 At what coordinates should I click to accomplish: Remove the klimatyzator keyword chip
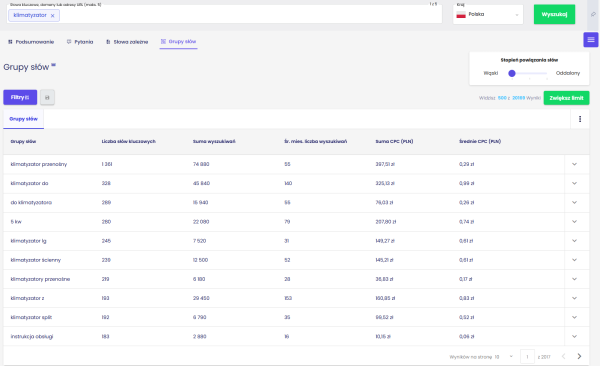coord(52,16)
